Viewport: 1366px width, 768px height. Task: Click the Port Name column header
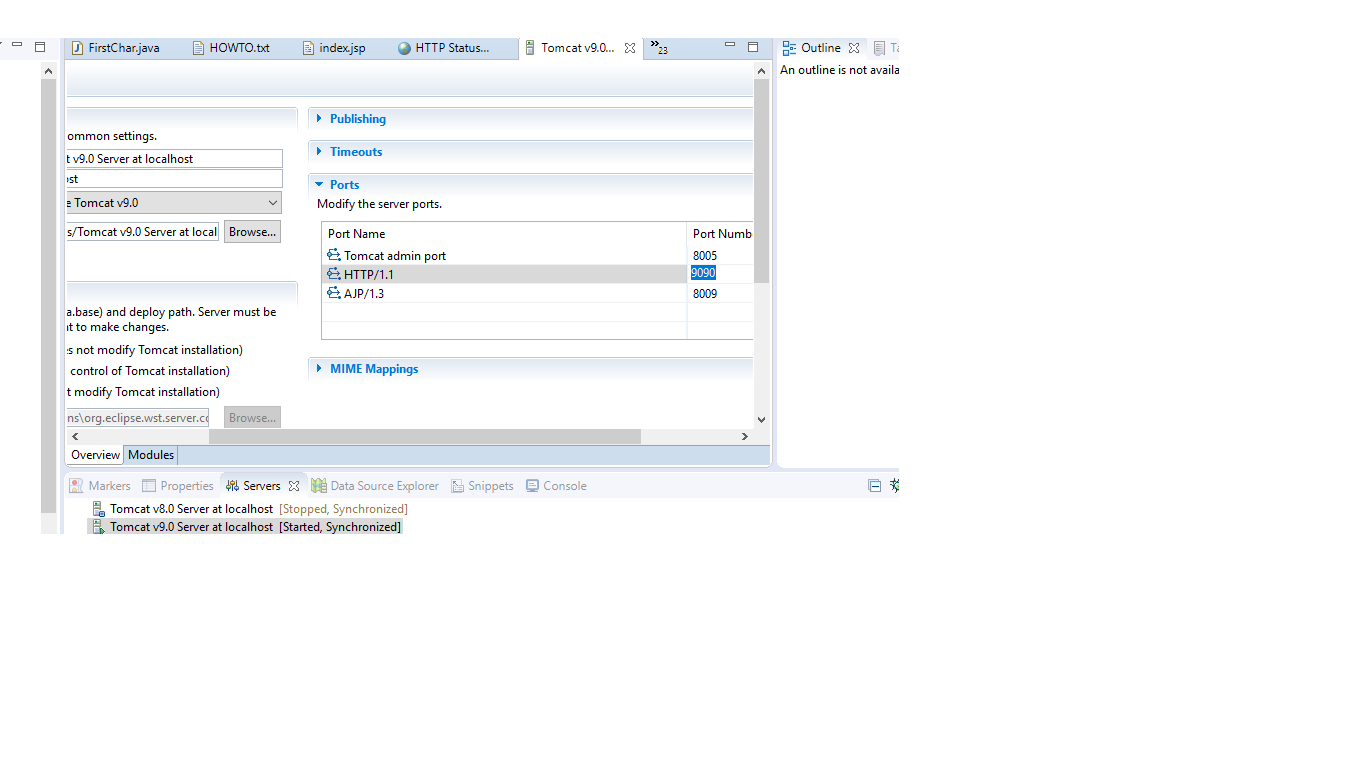(x=504, y=234)
